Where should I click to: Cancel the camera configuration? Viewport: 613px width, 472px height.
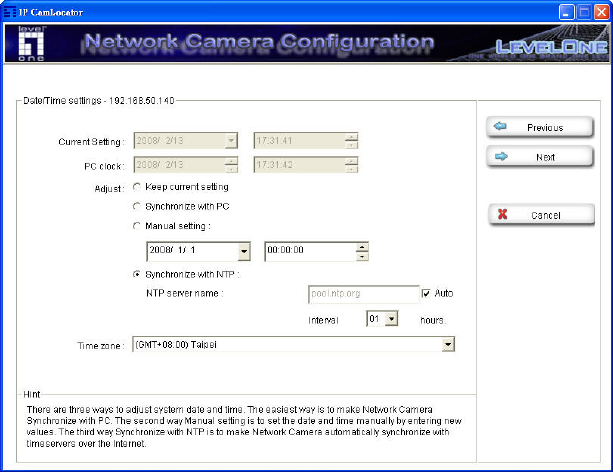541,215
